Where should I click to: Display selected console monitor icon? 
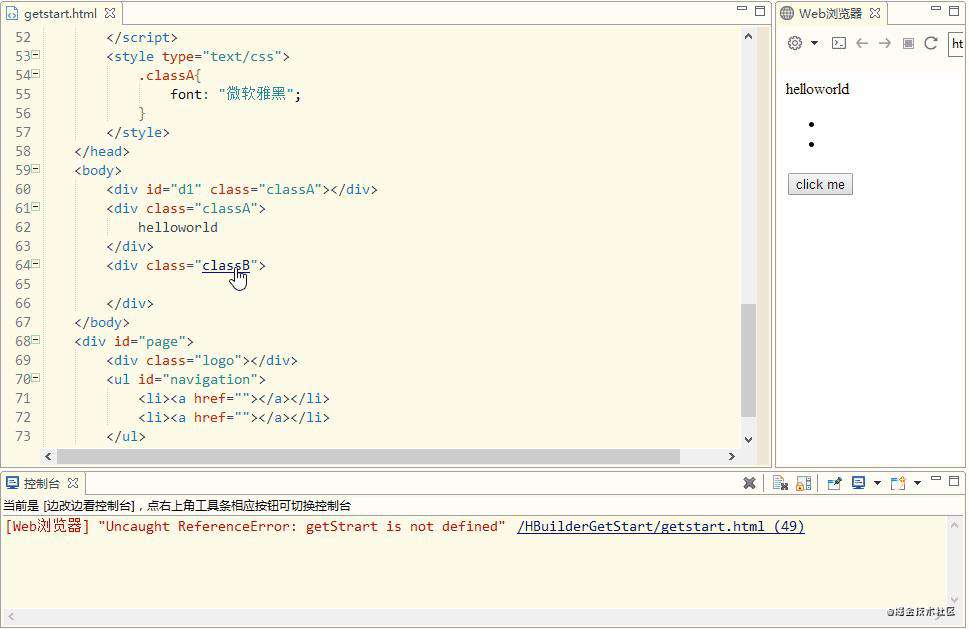858,483
